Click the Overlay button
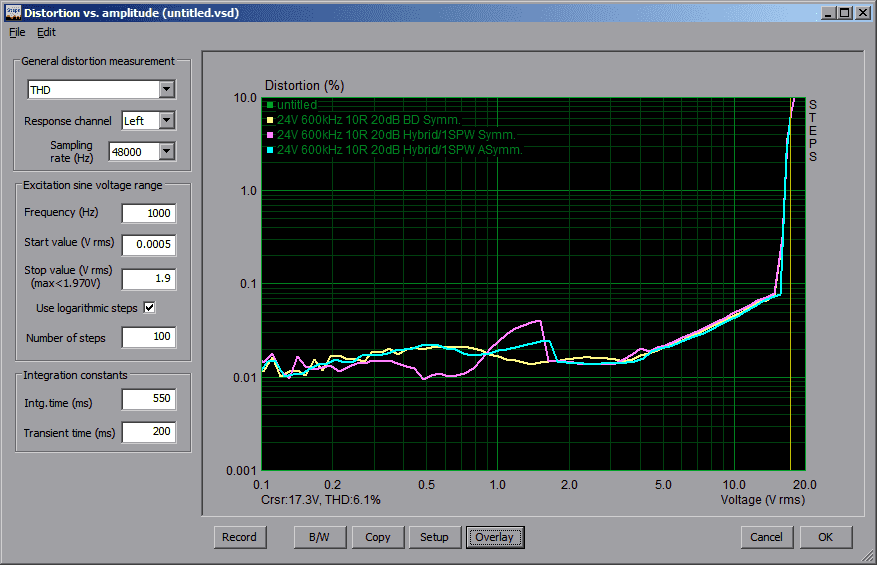 (494, 537)
